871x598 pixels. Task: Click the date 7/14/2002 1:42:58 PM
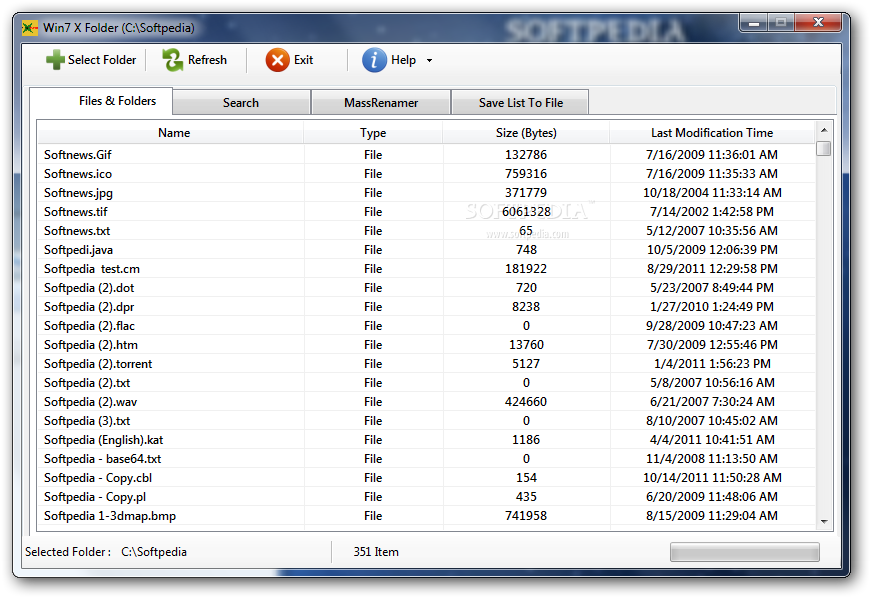click(712, 212)
